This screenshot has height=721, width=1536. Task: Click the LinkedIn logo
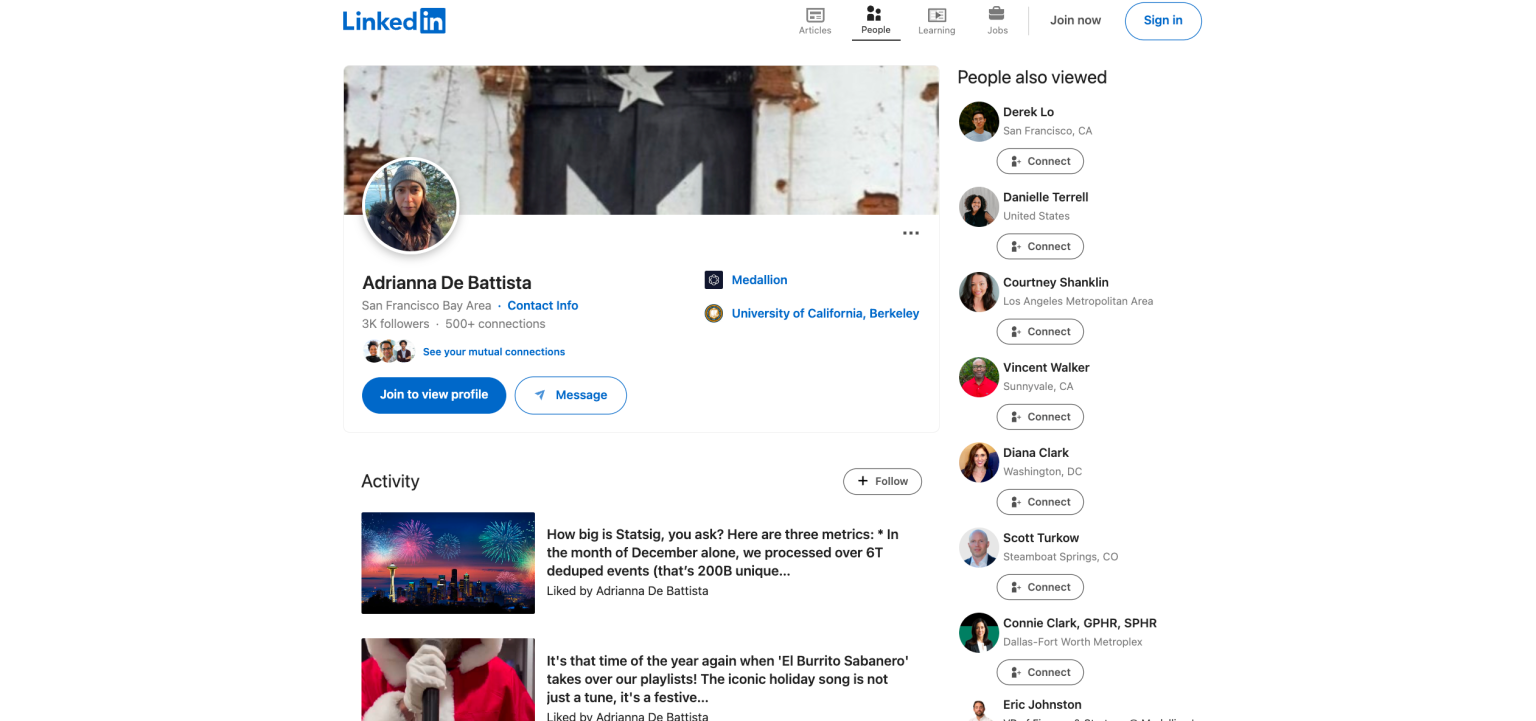[x=394, y=20]
